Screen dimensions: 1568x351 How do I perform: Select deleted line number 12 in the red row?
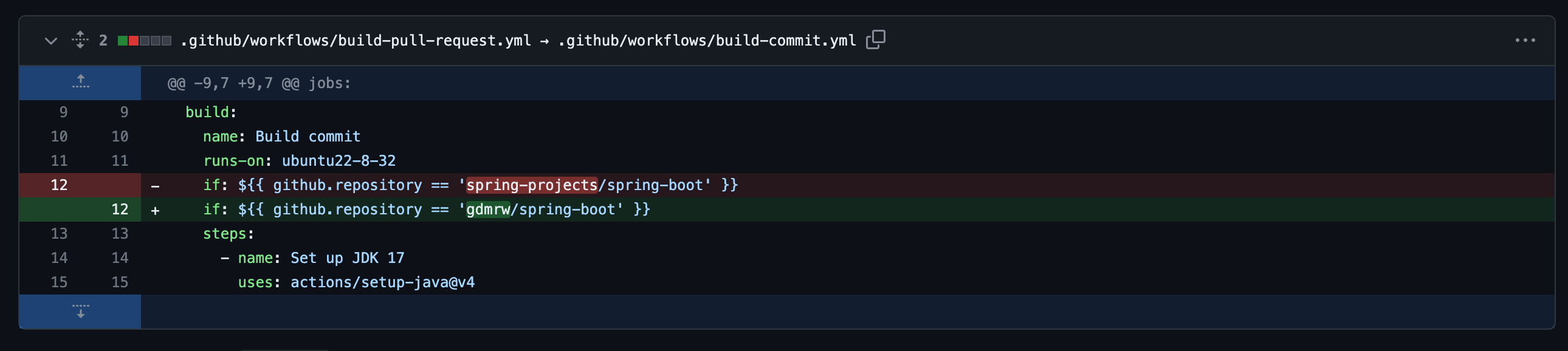(59, 185)
